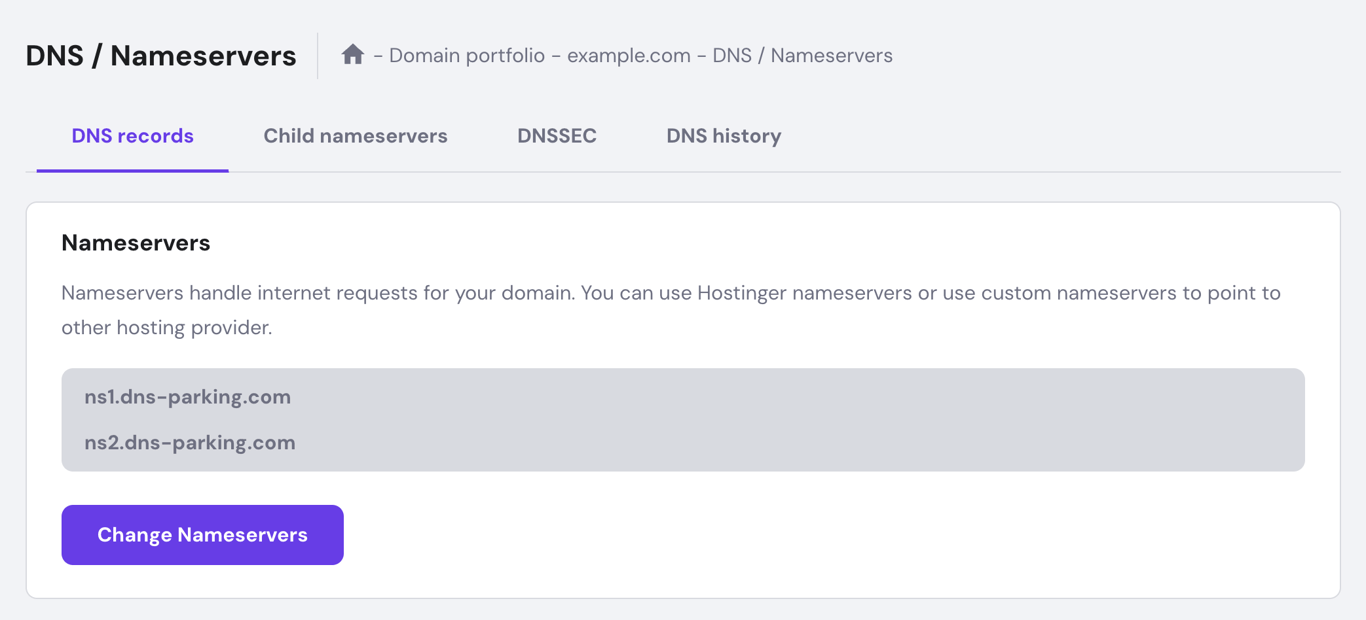Open the DNSSEC tab
The width and height of the screenshot is (1366, 620).
click(556, 135)
